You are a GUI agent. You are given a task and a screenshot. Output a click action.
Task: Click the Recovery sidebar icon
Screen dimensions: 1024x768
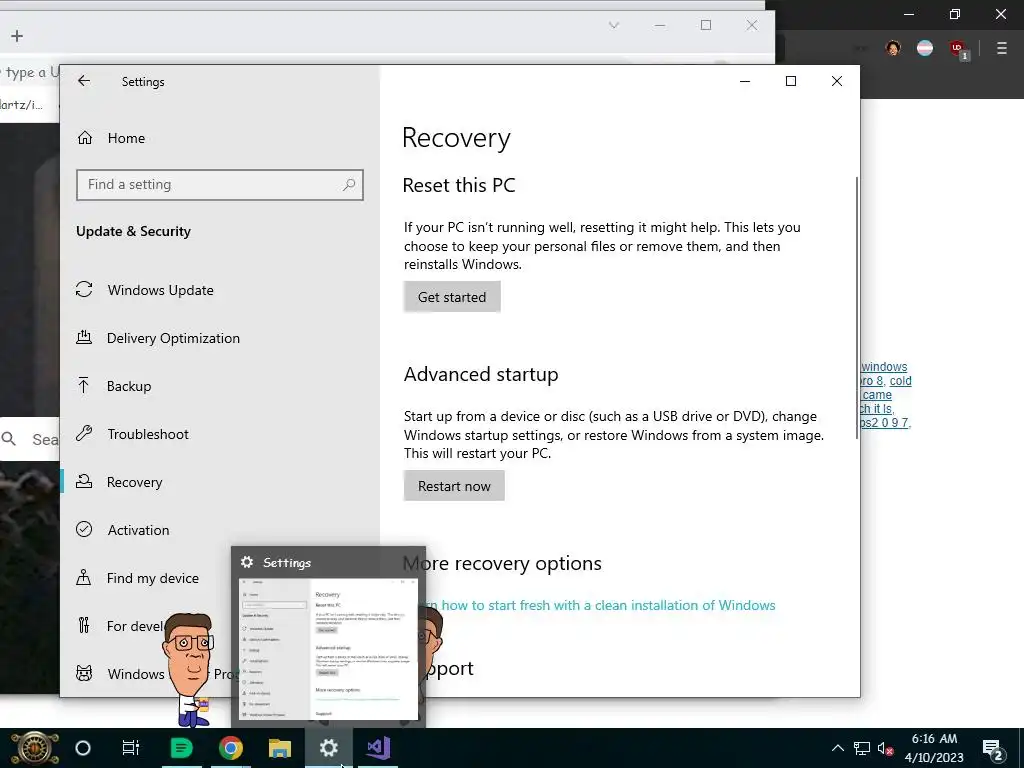[x=84, y=481]
